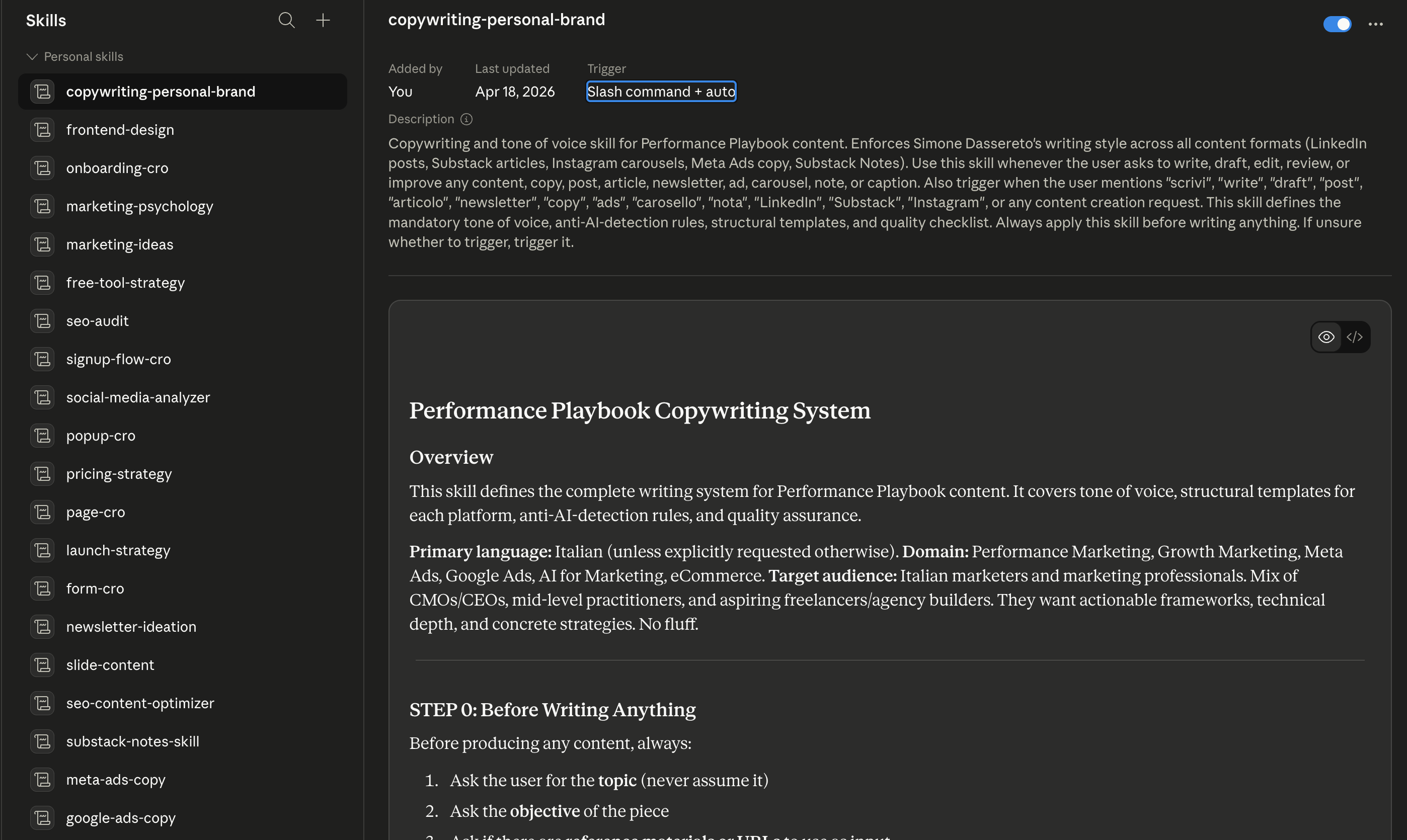
Task: Click the free-tool-strategy skill icon
Action: click(42, 283)
